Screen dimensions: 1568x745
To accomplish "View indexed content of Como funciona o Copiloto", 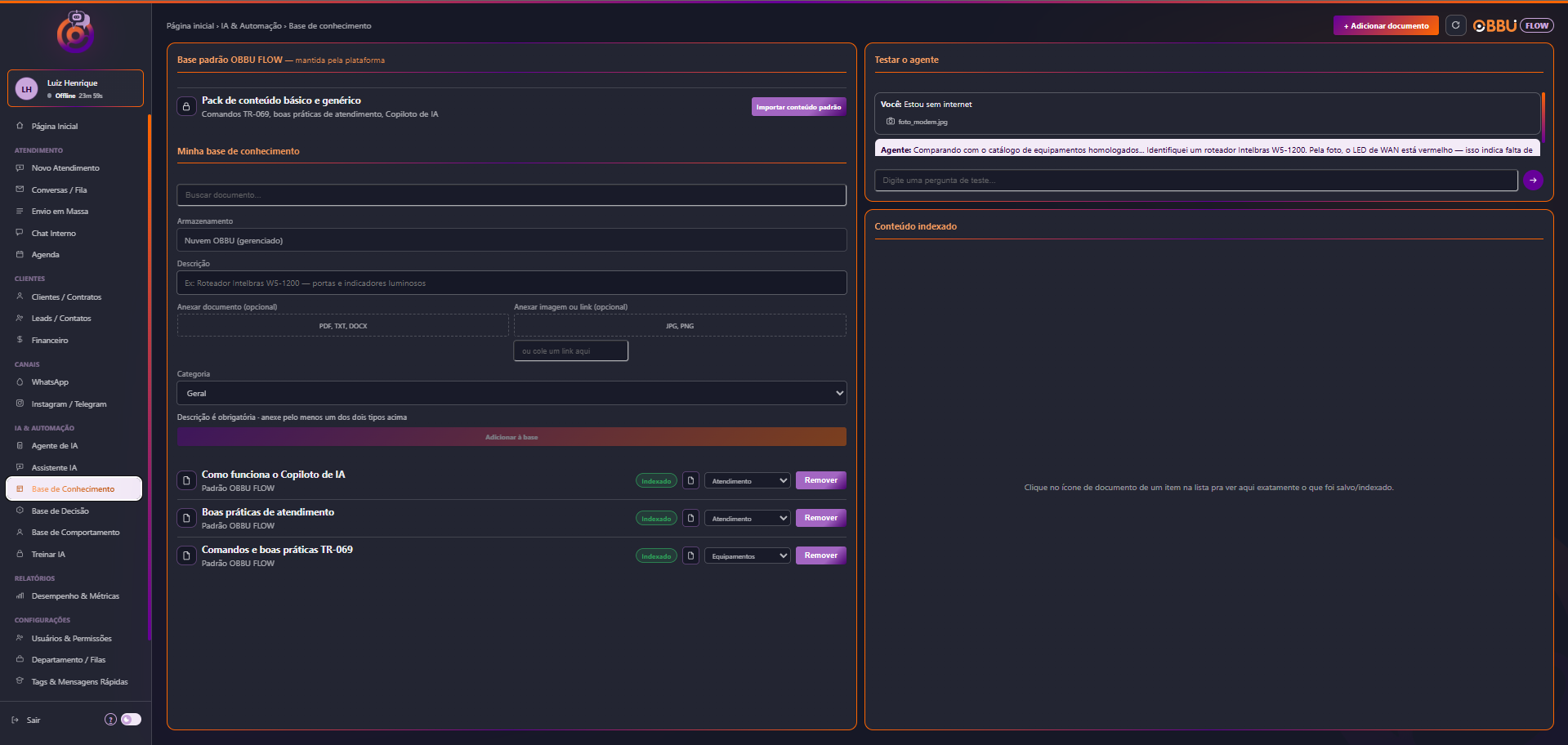I will pos(690,480).
